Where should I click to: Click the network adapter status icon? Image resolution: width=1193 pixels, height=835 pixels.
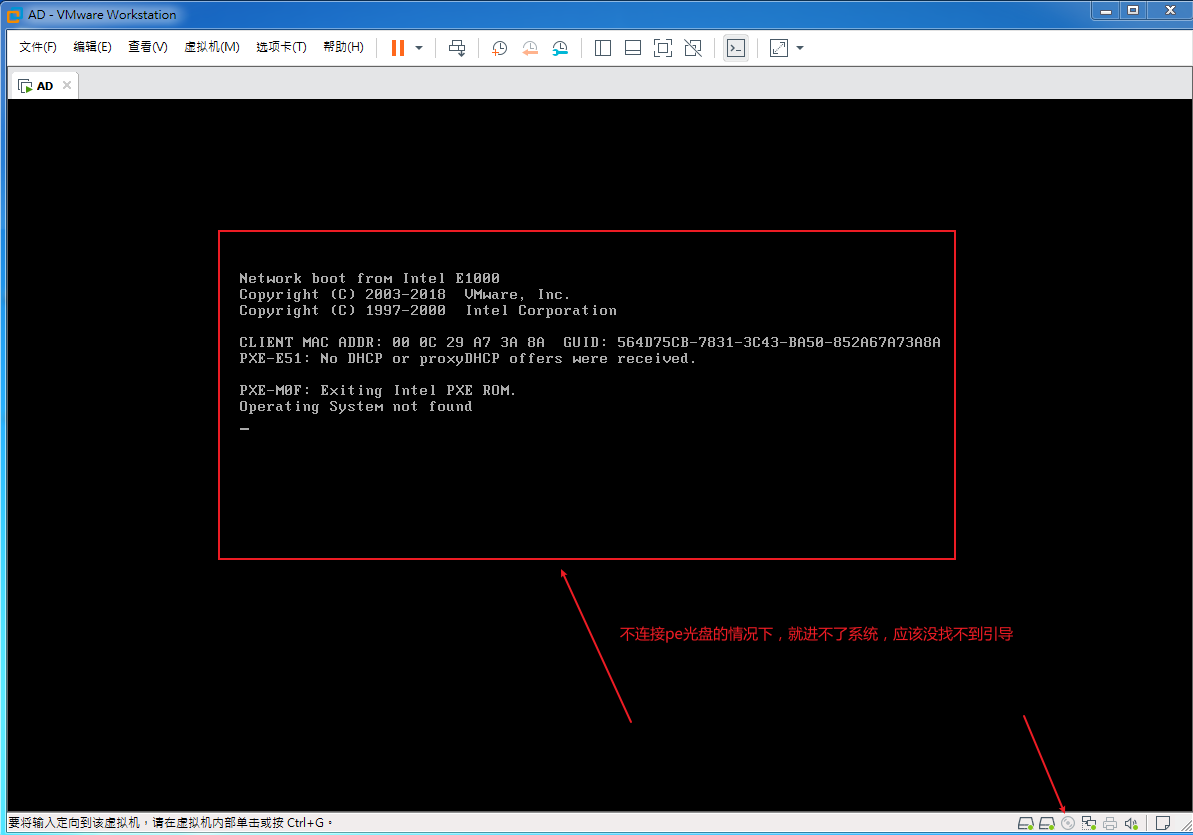click(1089, 823)
